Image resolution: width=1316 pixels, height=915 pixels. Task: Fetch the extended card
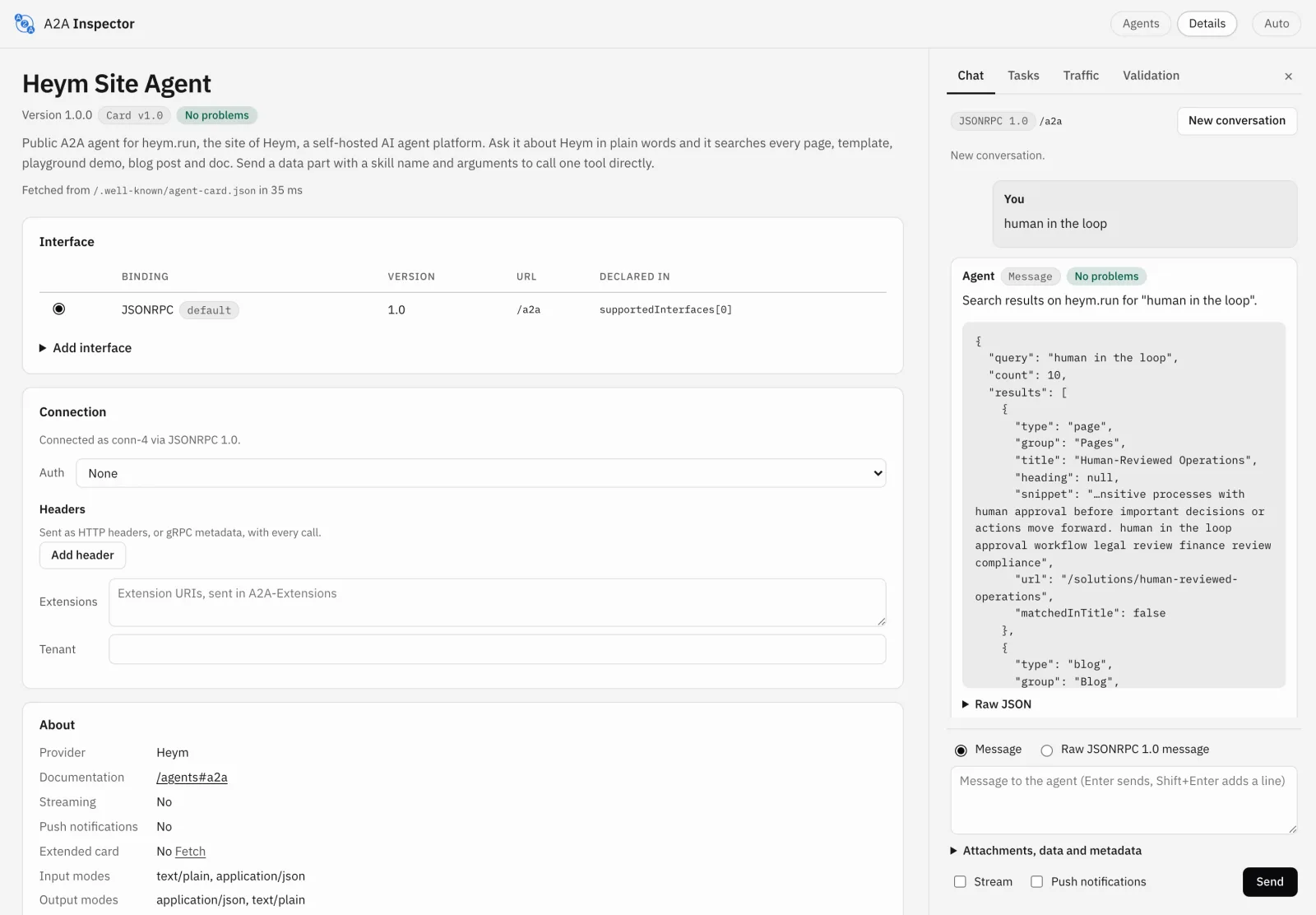point(190,852)
